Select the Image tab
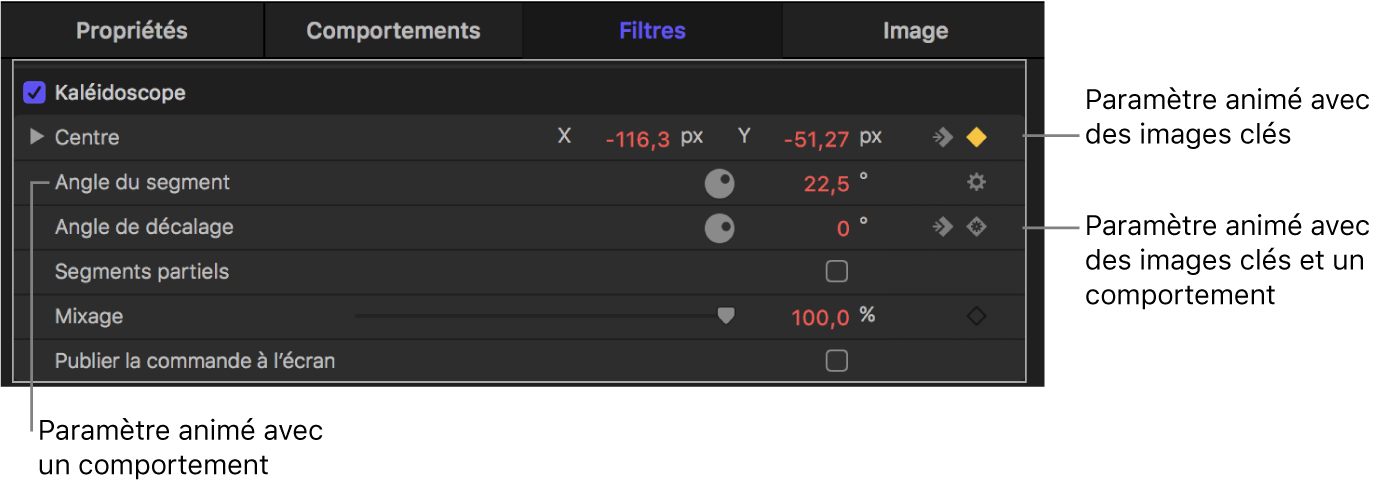 click(x=915, y=30)
